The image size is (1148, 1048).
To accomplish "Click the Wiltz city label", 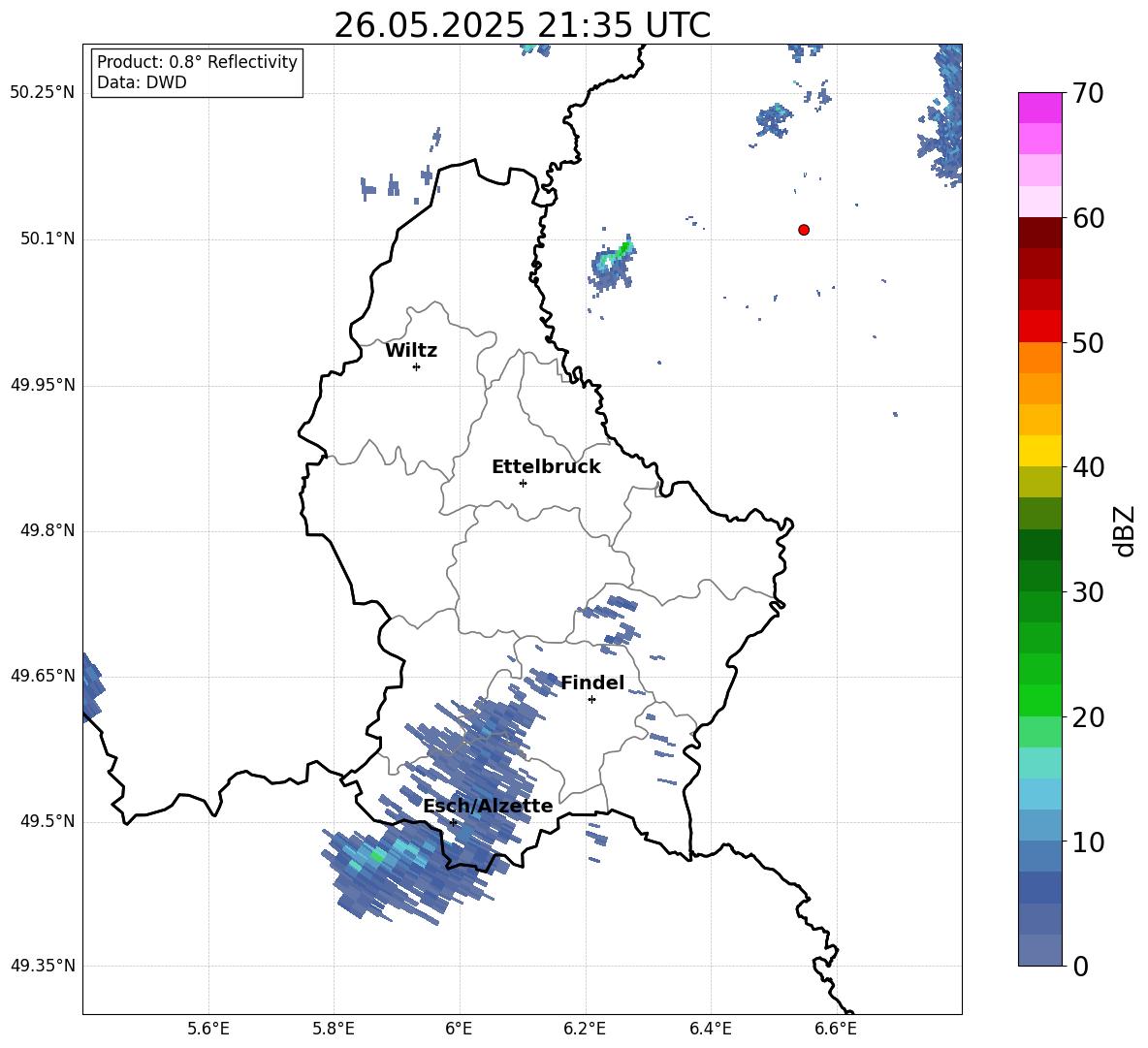I will (411, 351).
